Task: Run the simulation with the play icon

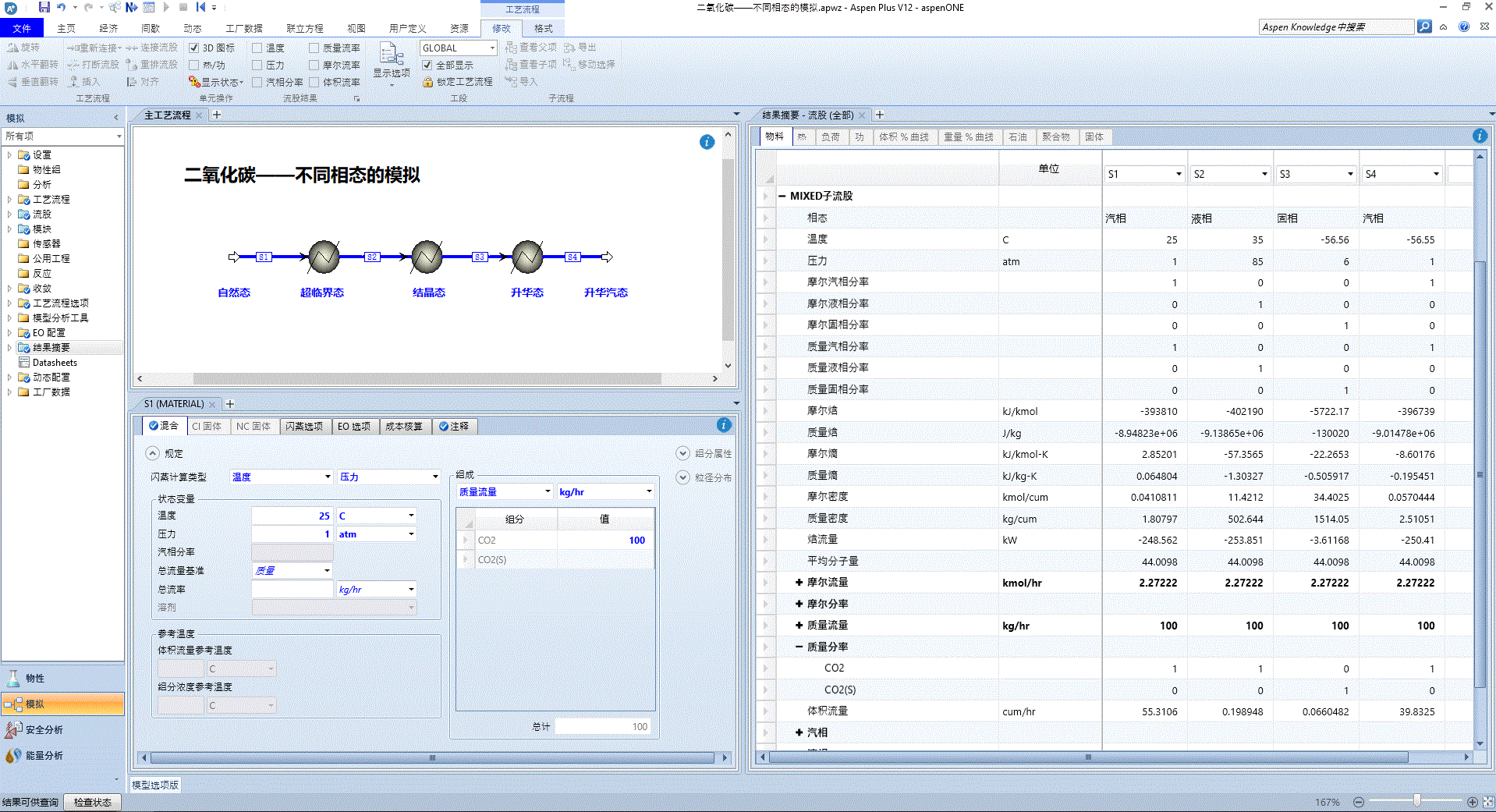Action: 166,7
